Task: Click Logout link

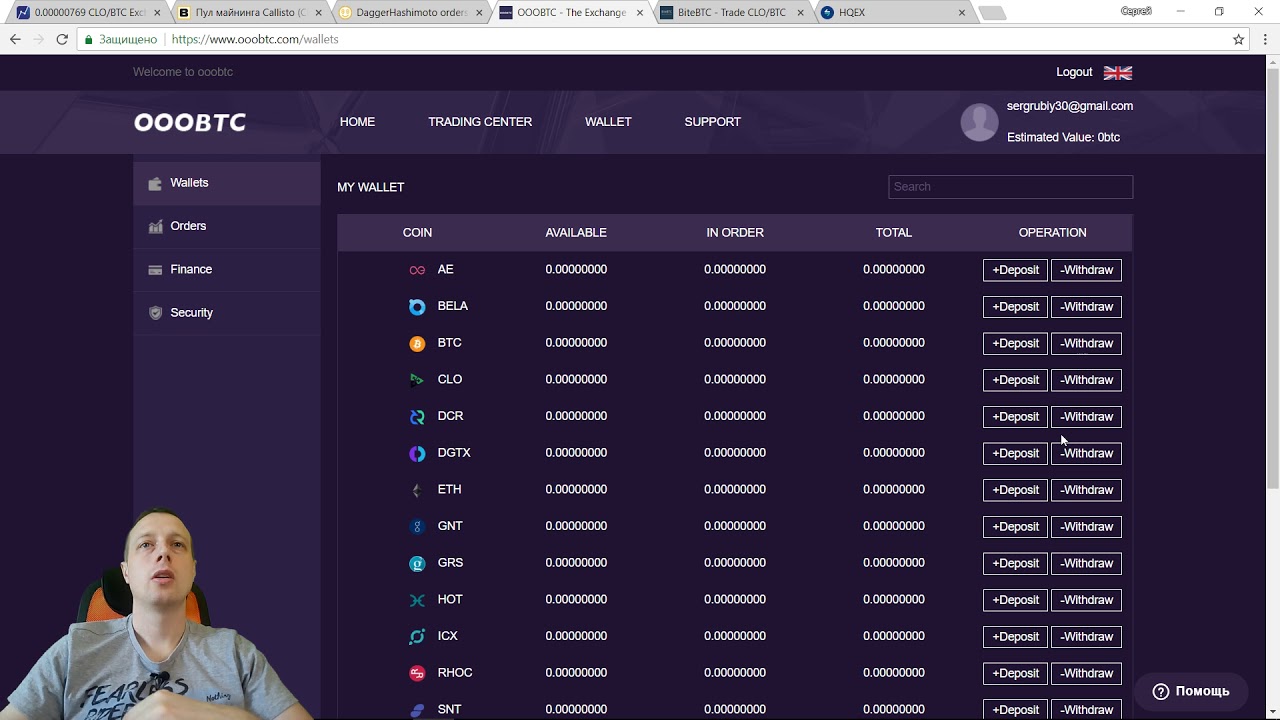Action: coord(1074,72)
